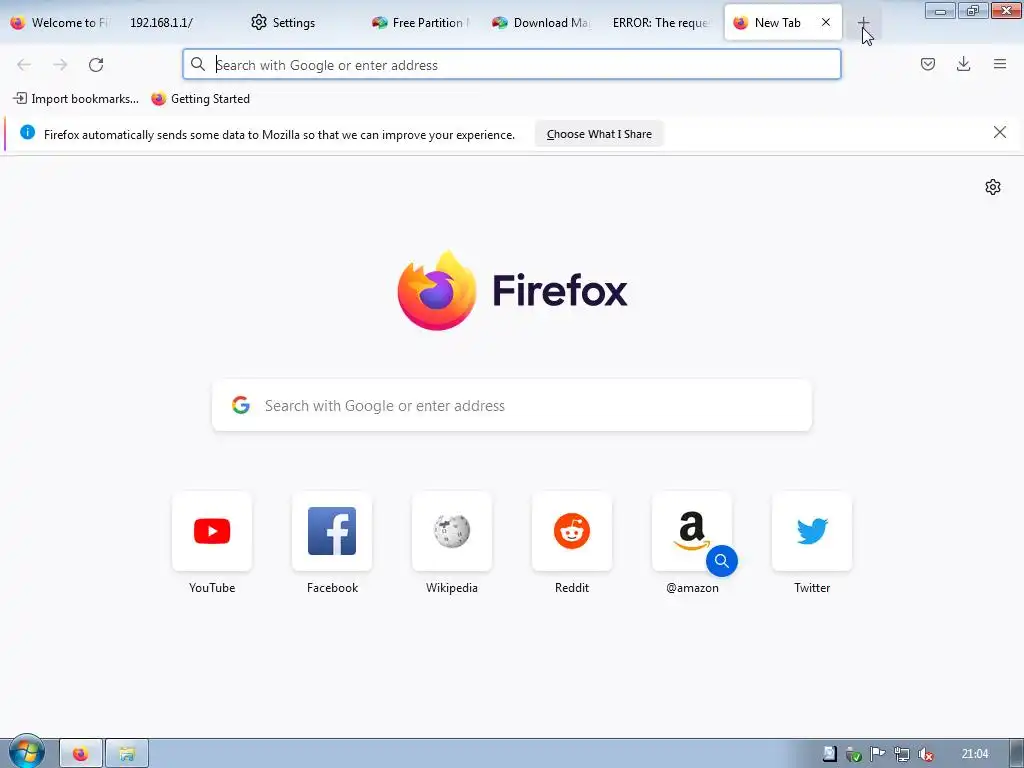Switch to the Welcome to Firefox tab

pos(61,23)
